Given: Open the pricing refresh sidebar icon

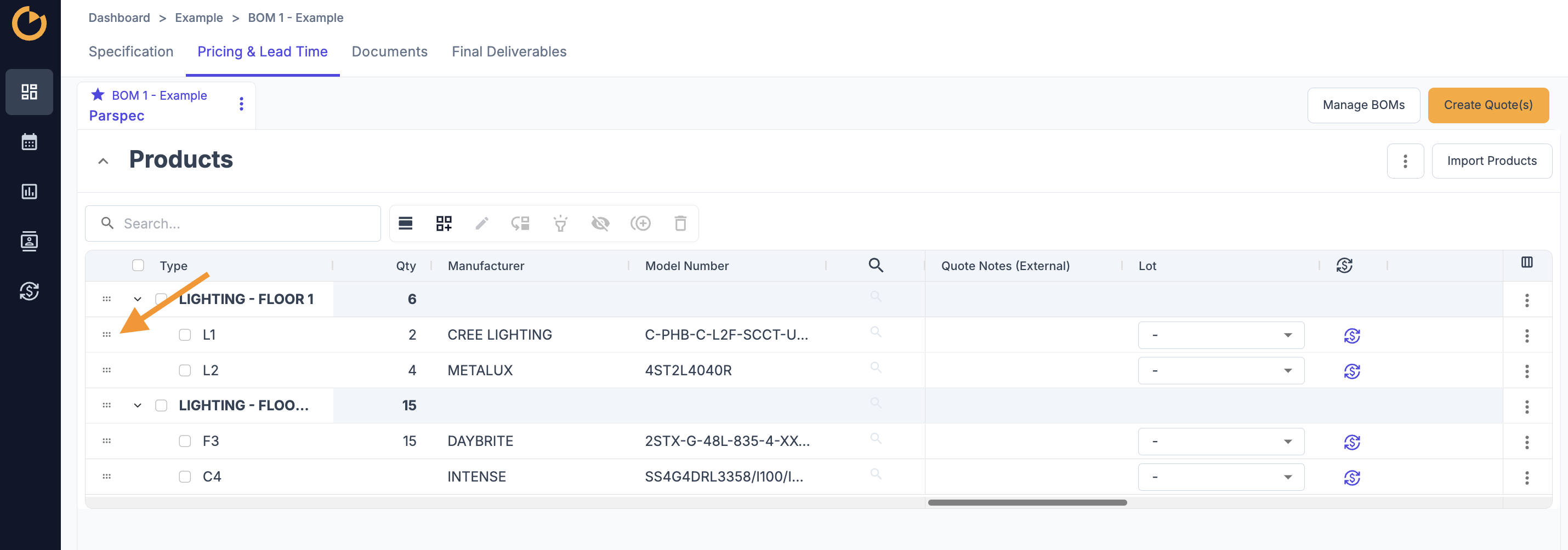Looking at the screenshot, I should (29, 291).
